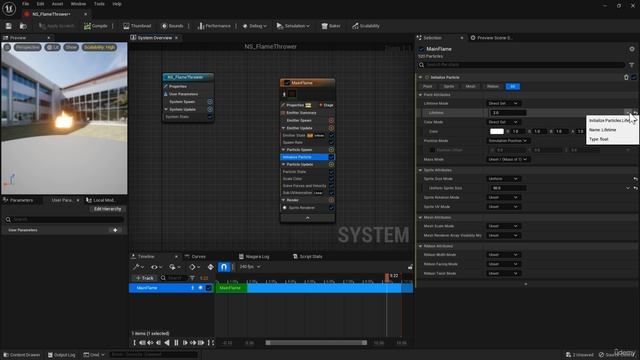The width and height of the screenshot is (640, 360).
Task: Open the Debug toolbar dropdown
Action: click(254, 26)
